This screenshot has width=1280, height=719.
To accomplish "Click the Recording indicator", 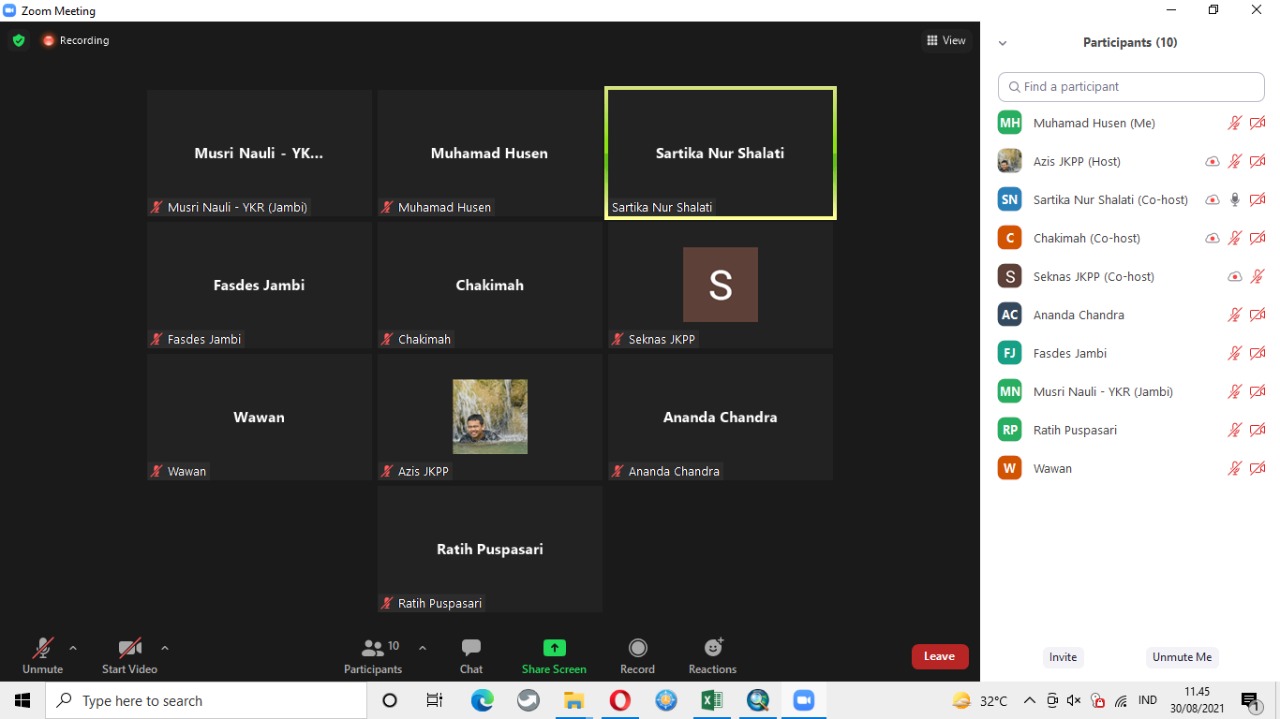I will tap(76, 41).
